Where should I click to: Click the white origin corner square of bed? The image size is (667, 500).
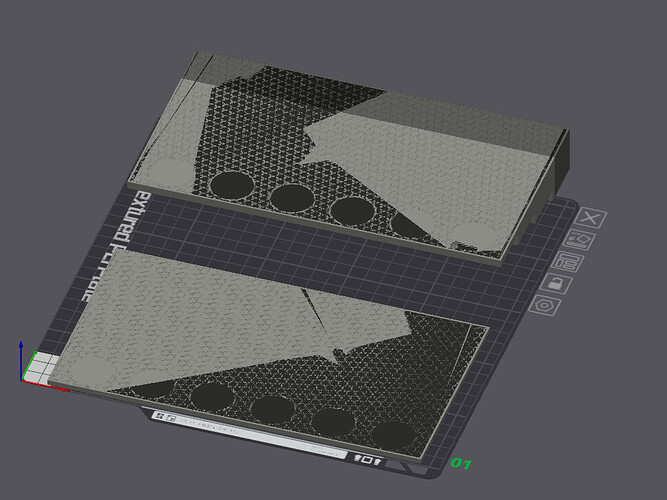(40, 366)
